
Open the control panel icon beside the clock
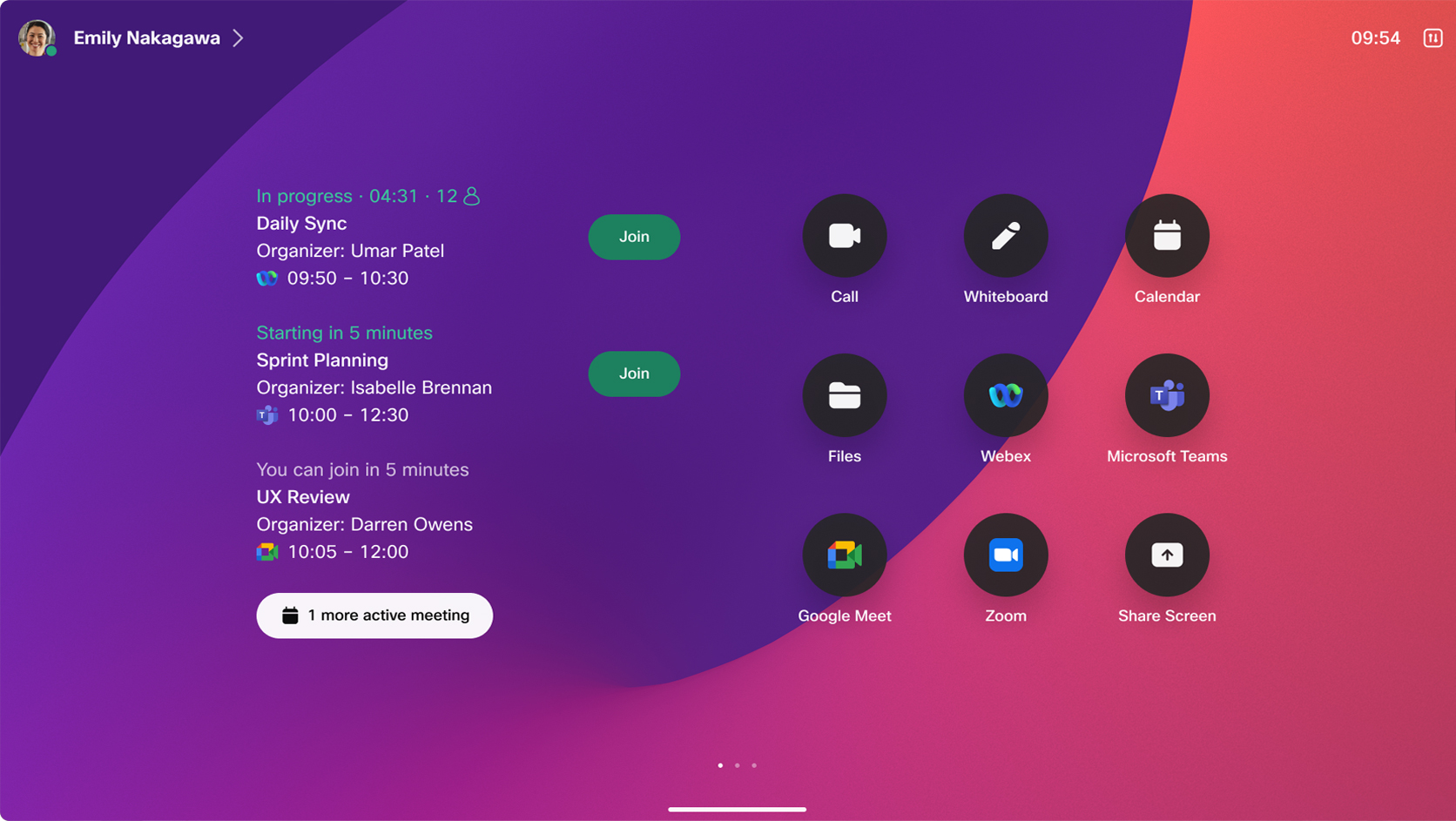[x=1432, y=38]
